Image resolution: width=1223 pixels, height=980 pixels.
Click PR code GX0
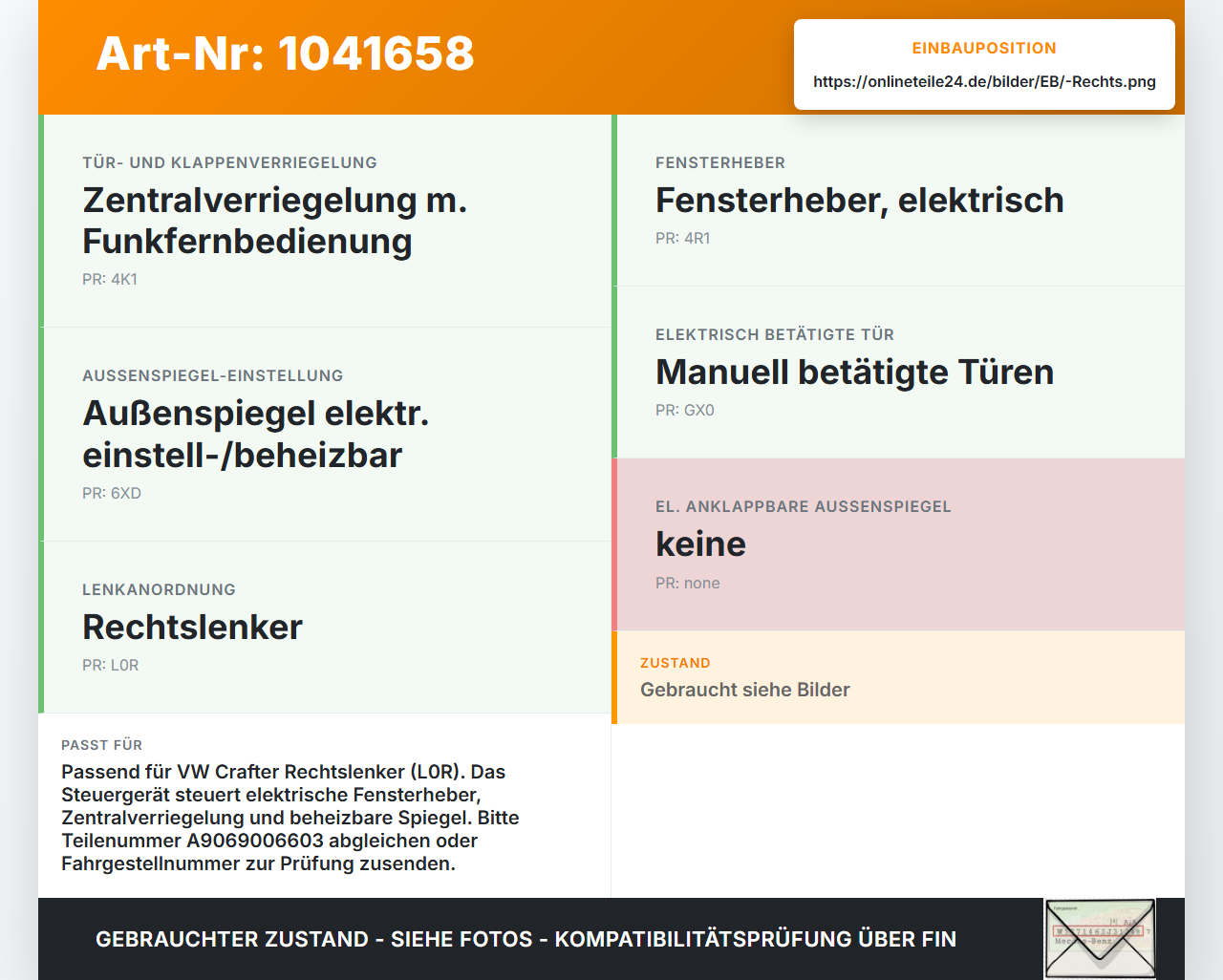[x=685, y=410]
